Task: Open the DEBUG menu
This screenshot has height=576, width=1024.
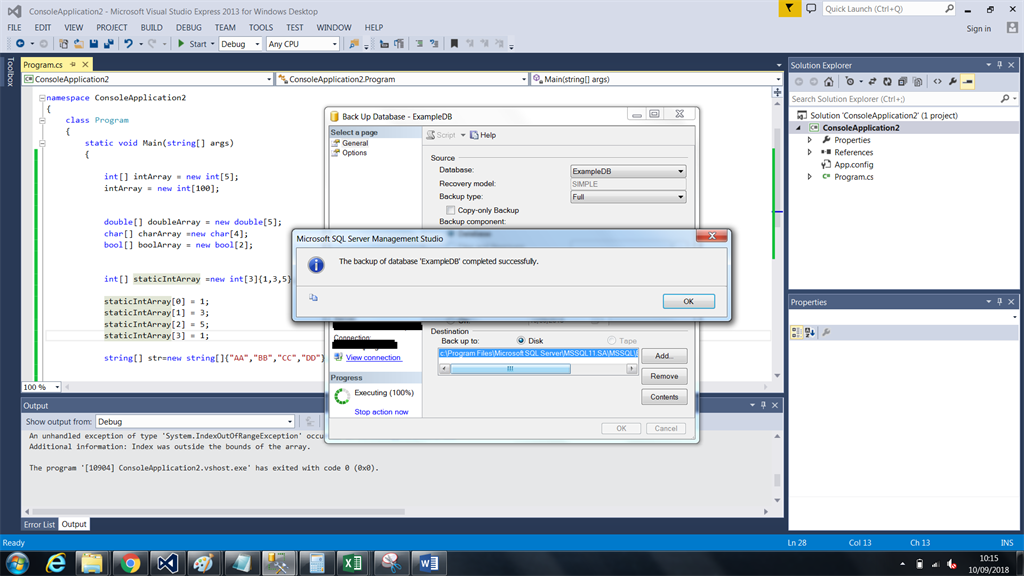Action: pyautogui.click(x=189, y=27)
